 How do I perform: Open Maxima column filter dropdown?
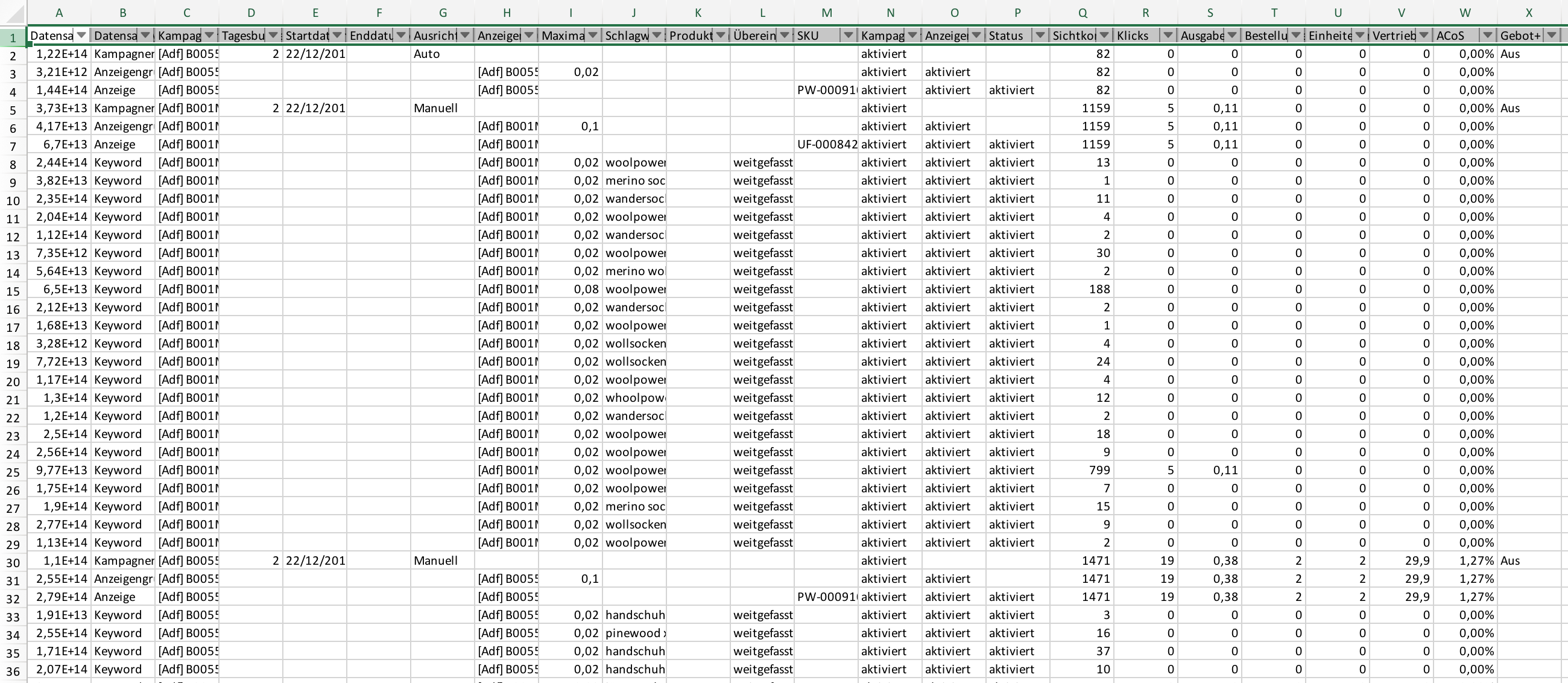(x=592, y=36)
